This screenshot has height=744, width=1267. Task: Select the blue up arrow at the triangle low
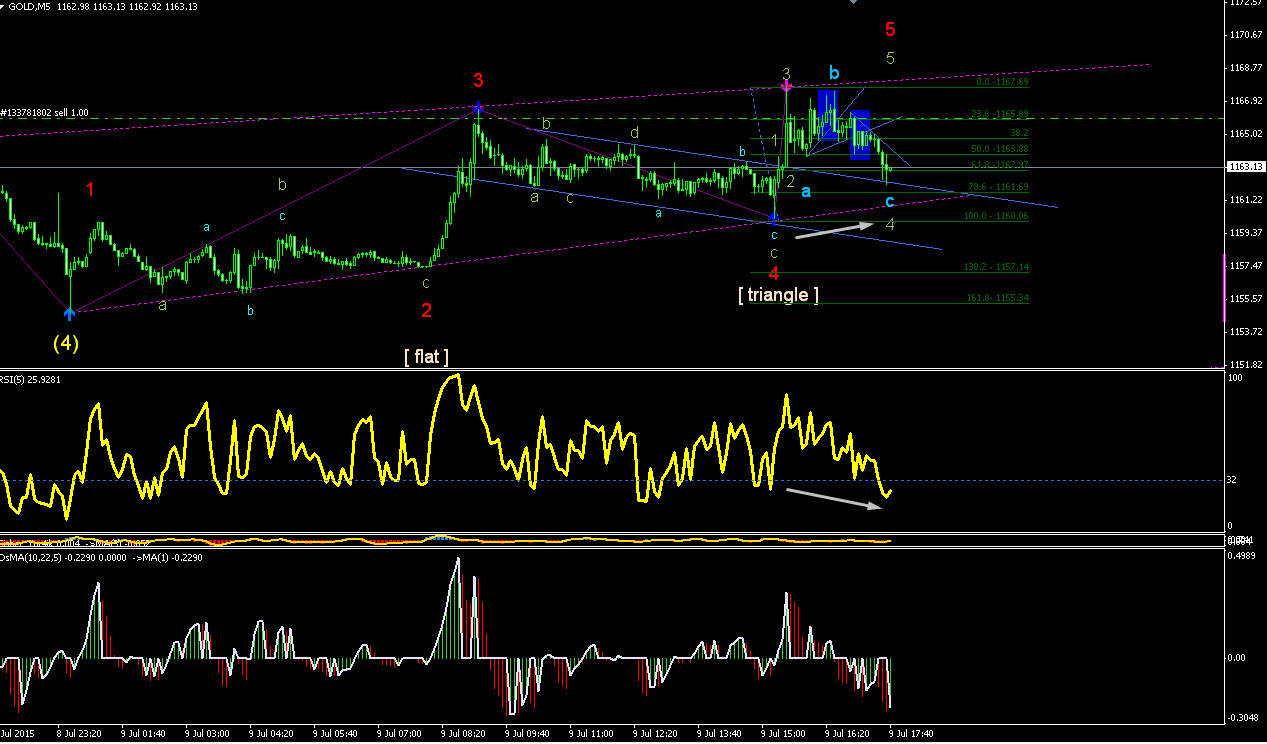tap(774, 218)
